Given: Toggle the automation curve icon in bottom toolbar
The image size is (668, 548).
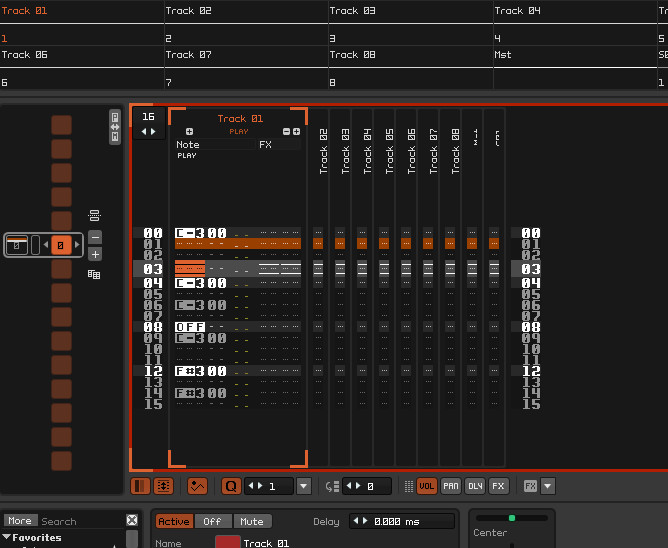Looking at the screenshot, I should coord(197,486).
